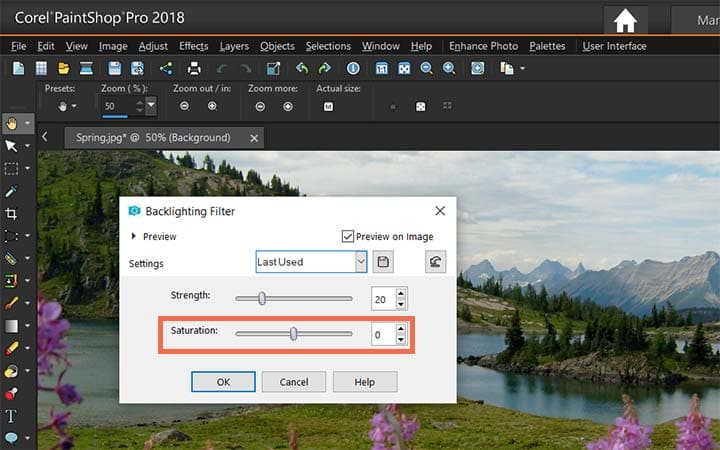Select the Dropper tool
This screenshot has height=450, width=720.
pos(11,191)
